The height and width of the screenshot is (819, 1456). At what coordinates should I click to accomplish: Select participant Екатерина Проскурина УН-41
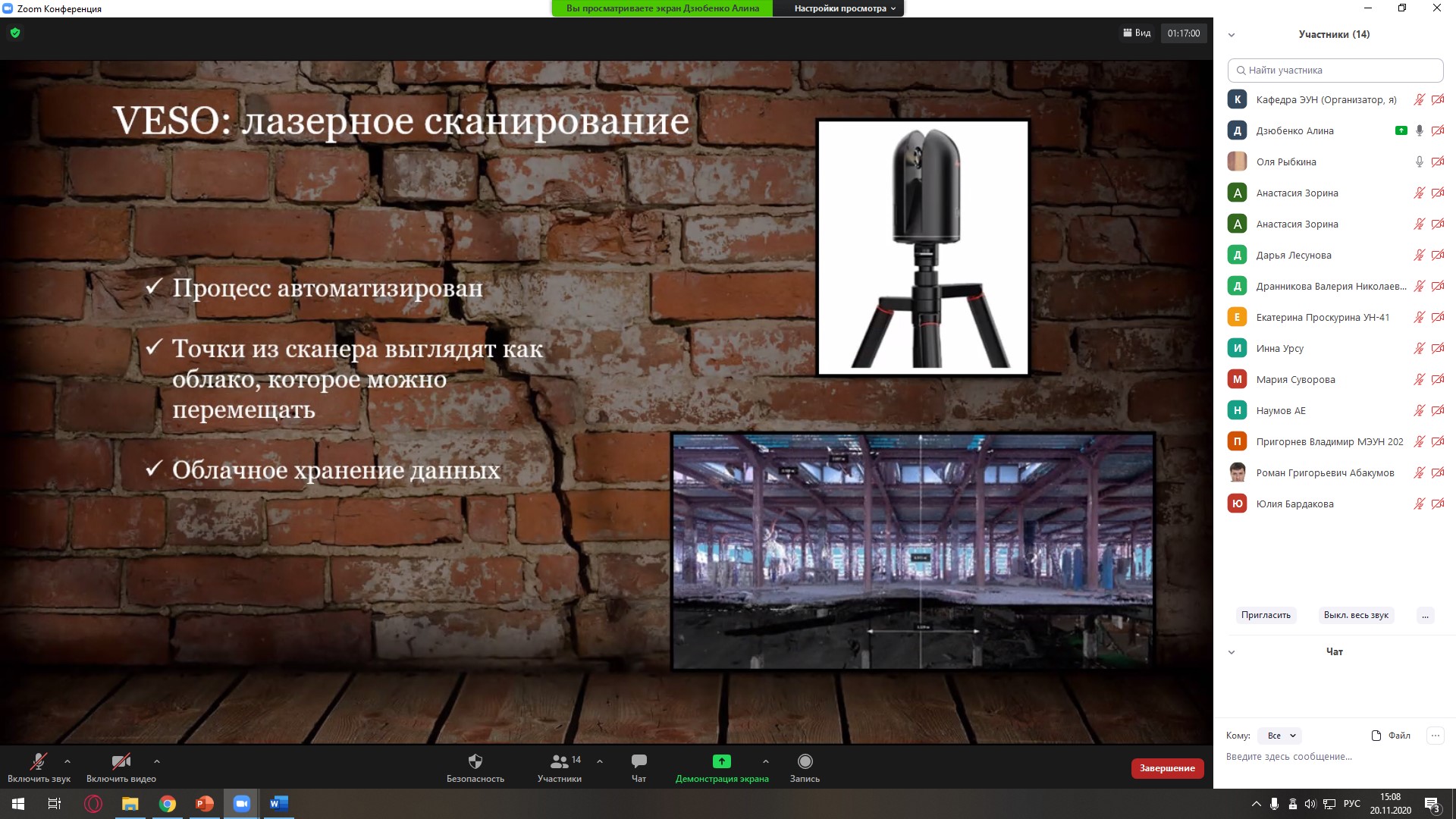click(x=1335, y=317)
